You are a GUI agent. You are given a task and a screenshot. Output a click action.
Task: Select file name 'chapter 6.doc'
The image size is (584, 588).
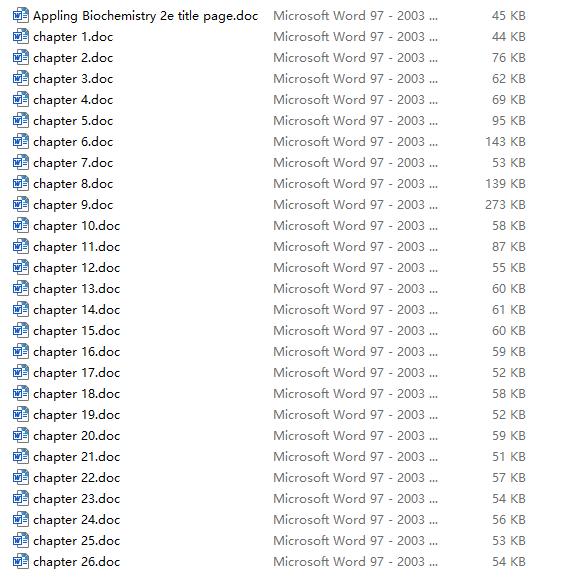(73, 142)
